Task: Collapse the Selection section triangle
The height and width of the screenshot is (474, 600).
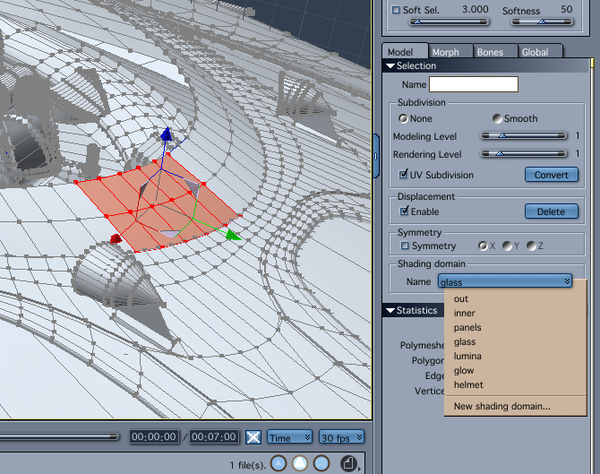Action: (x=390, y=66)
